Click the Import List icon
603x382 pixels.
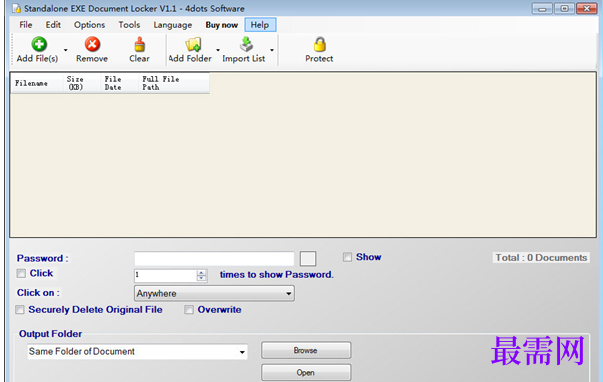246,44
